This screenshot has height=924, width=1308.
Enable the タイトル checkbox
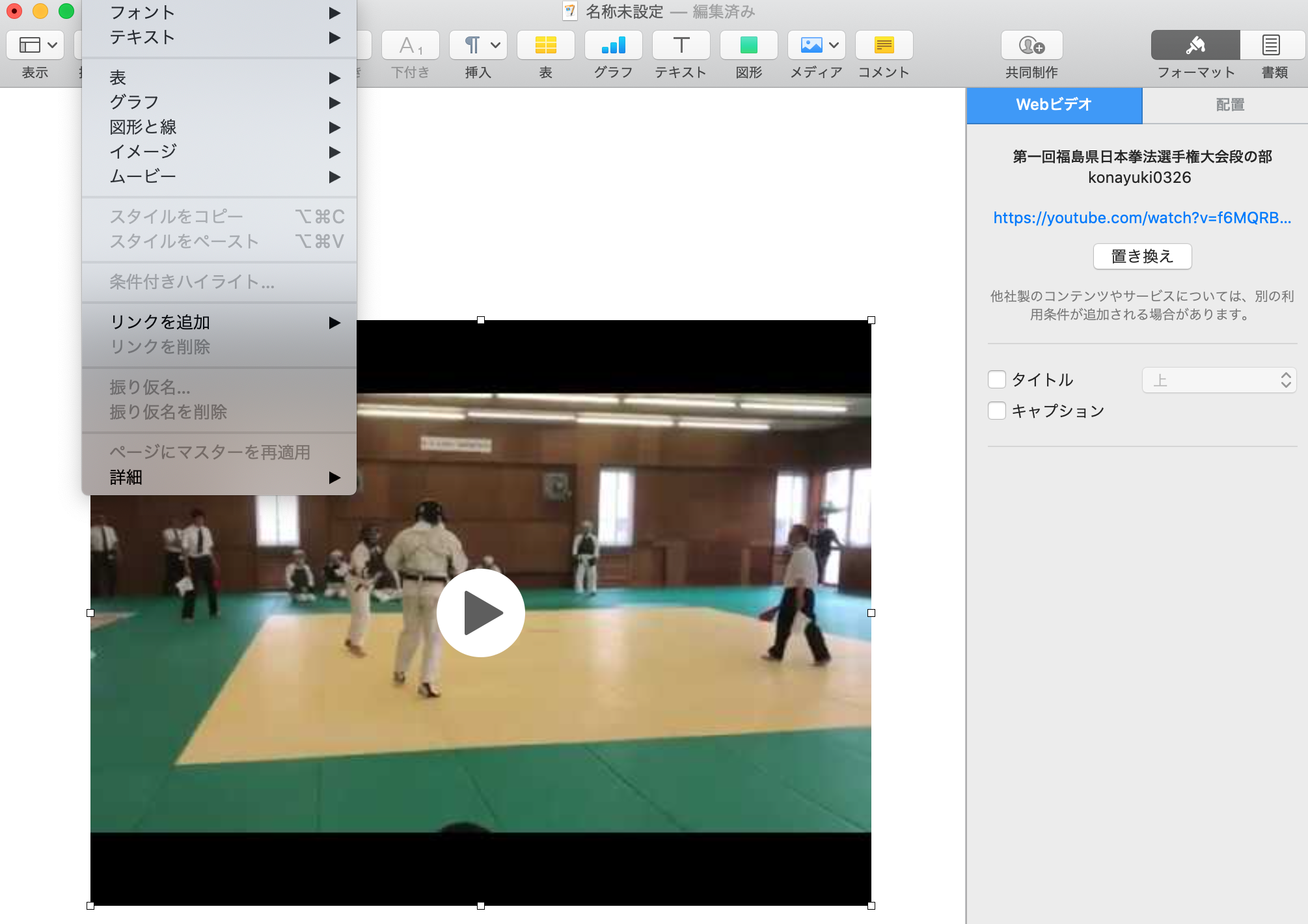[x=997, y=379]
